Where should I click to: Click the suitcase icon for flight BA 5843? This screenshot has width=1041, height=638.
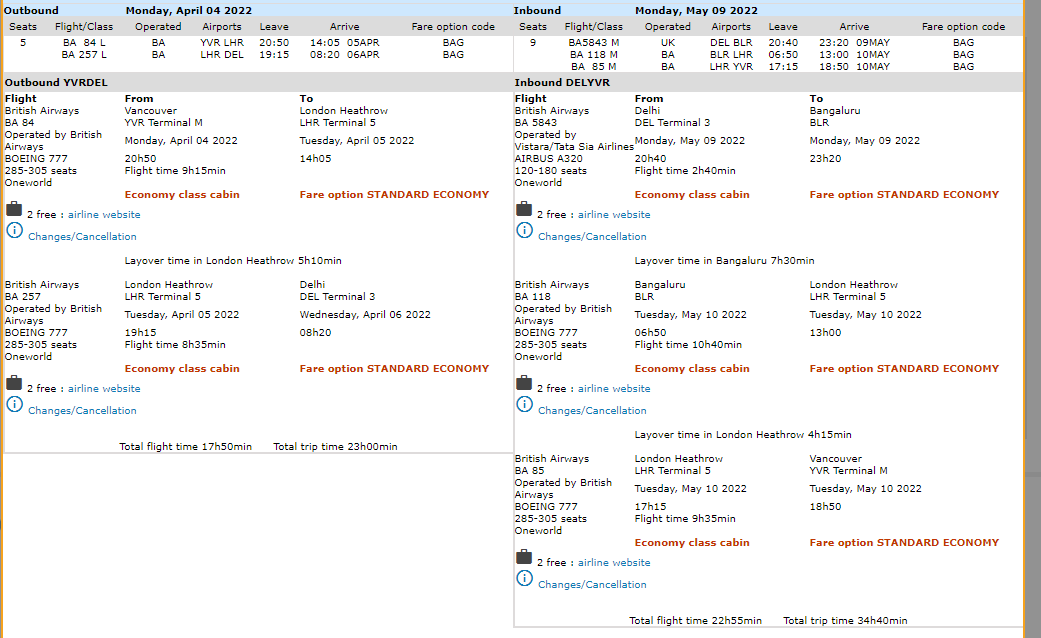[x=524, y=210]
